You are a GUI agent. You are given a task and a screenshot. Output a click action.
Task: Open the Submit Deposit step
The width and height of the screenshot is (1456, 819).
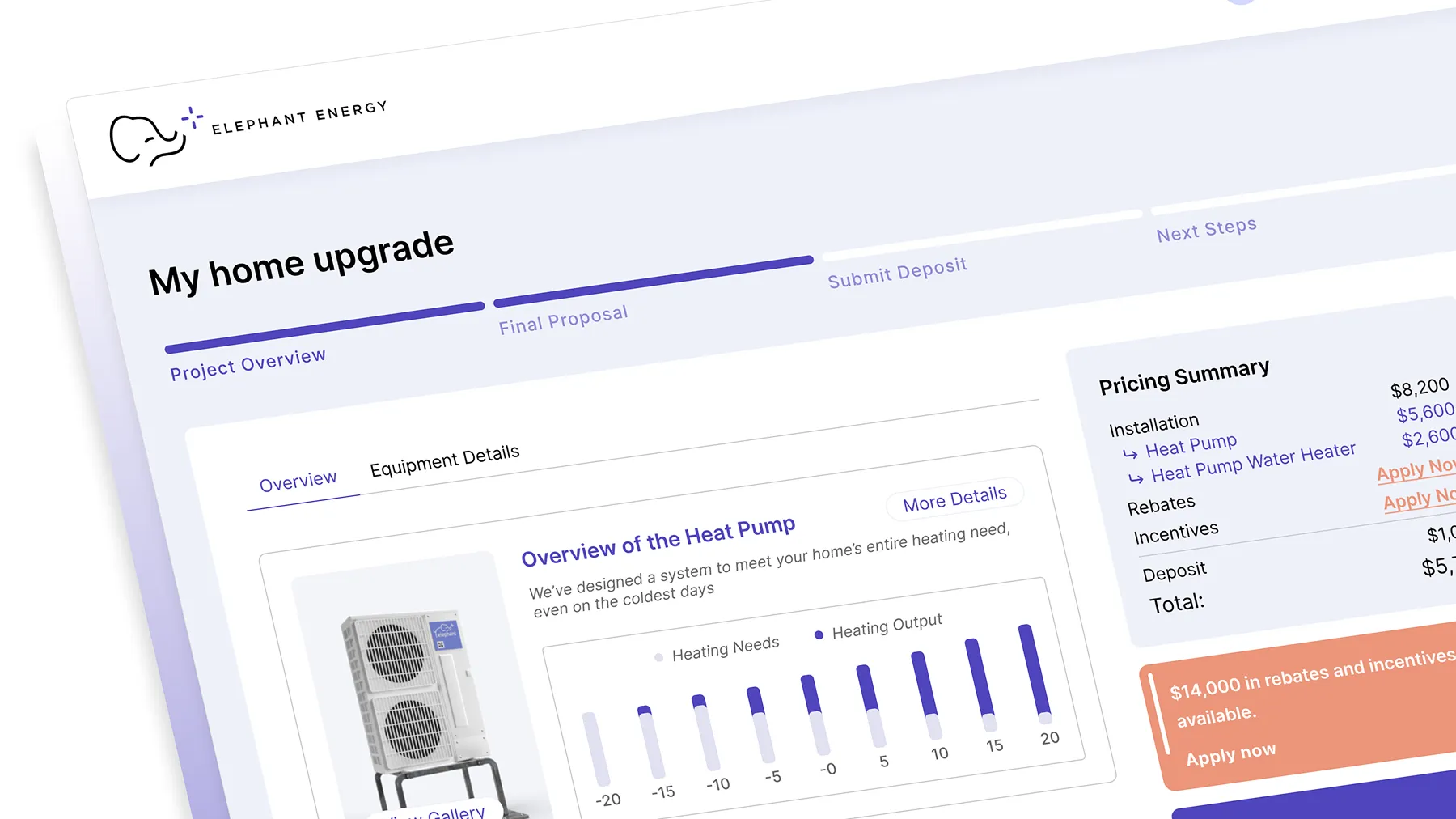897,273
